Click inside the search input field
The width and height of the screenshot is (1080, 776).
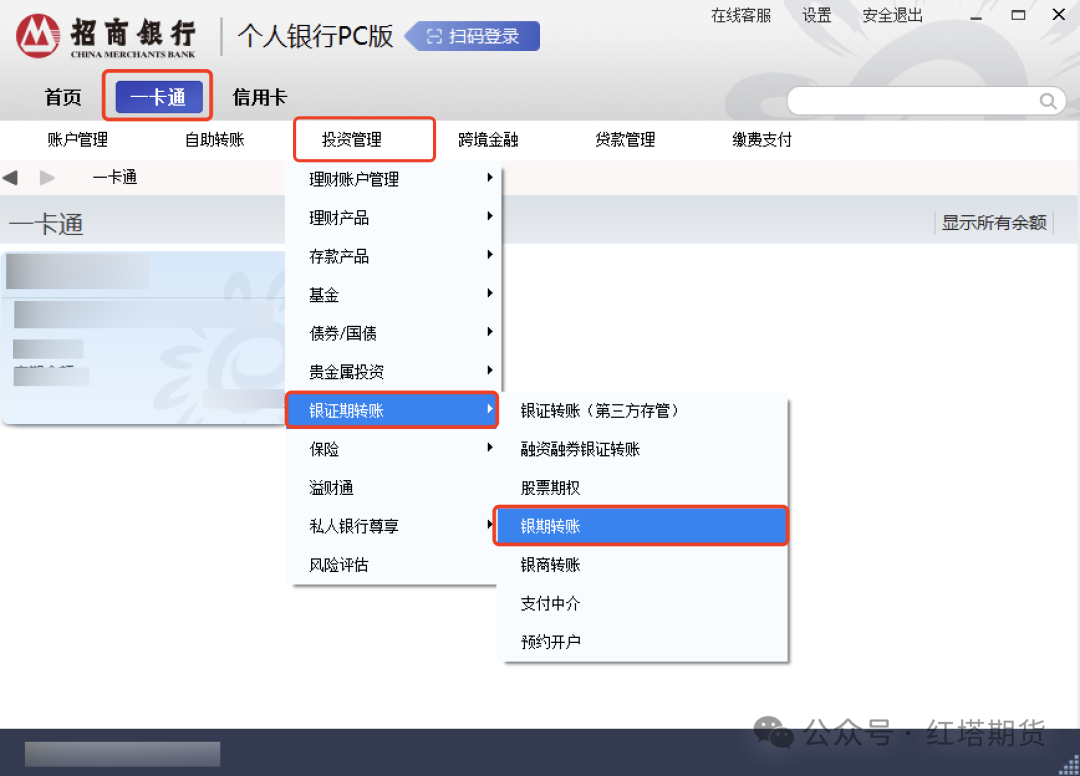913,101
